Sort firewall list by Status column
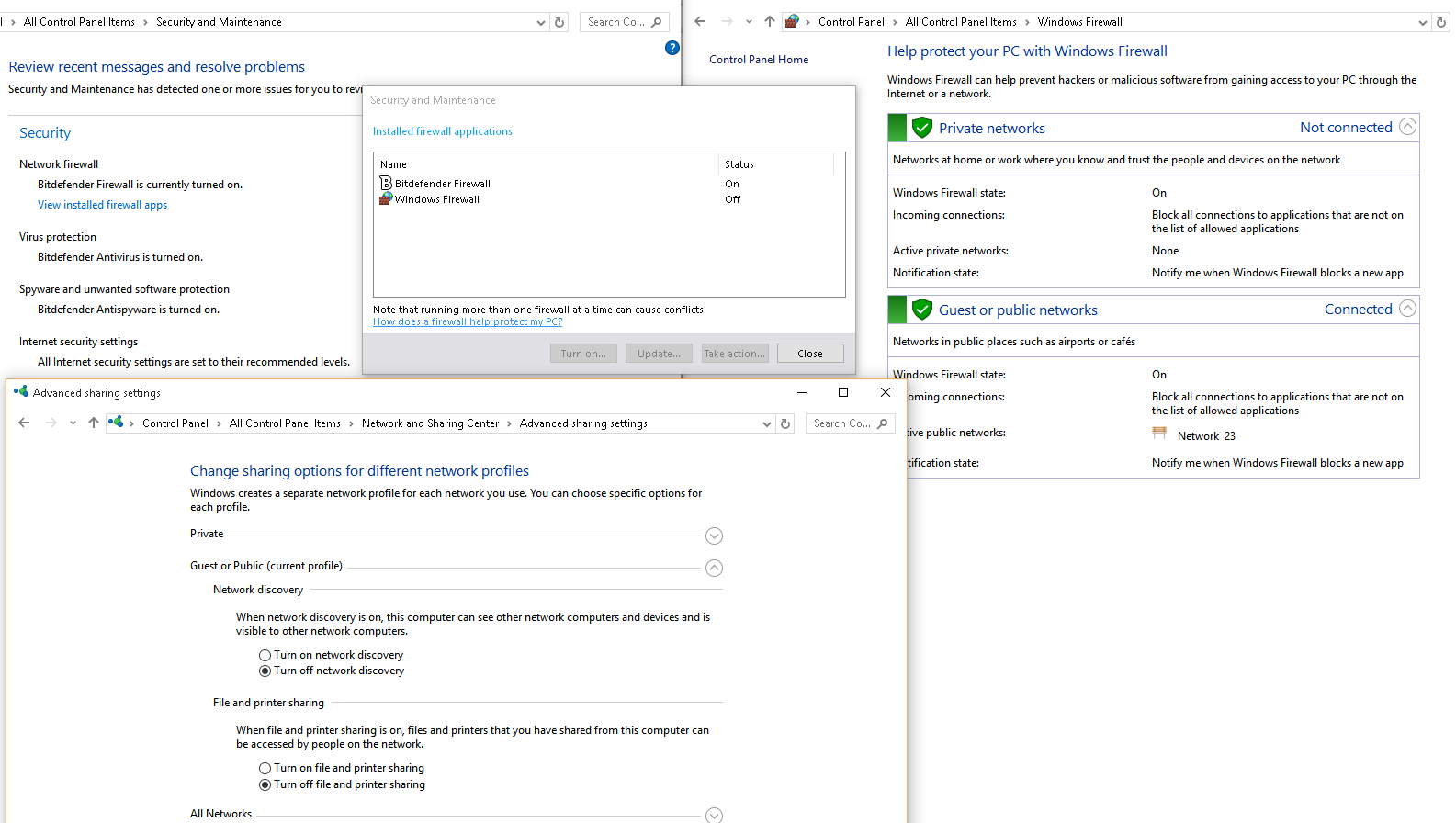This screenshot has width=1456, height=823. pos(776,164)
